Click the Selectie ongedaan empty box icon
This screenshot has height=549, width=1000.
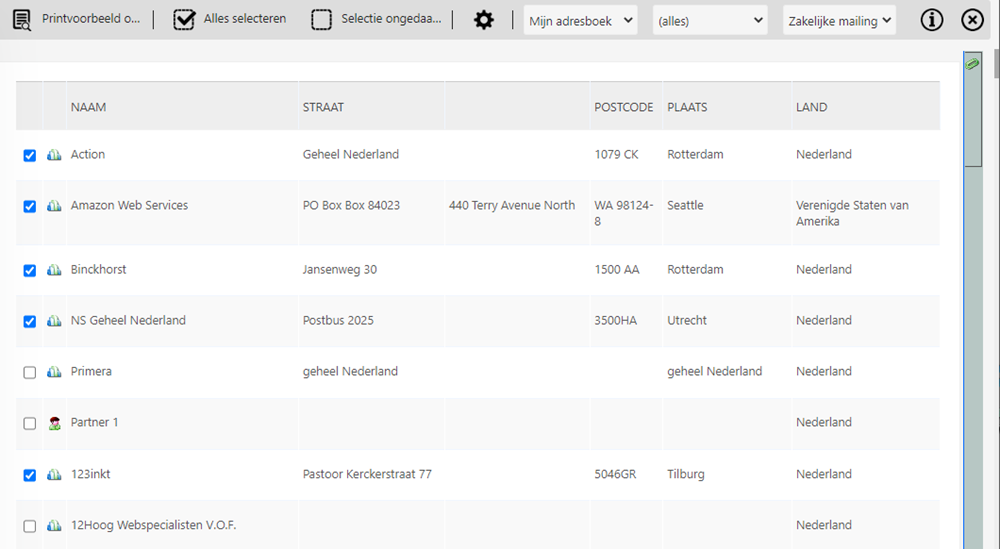tap(321, 20)
